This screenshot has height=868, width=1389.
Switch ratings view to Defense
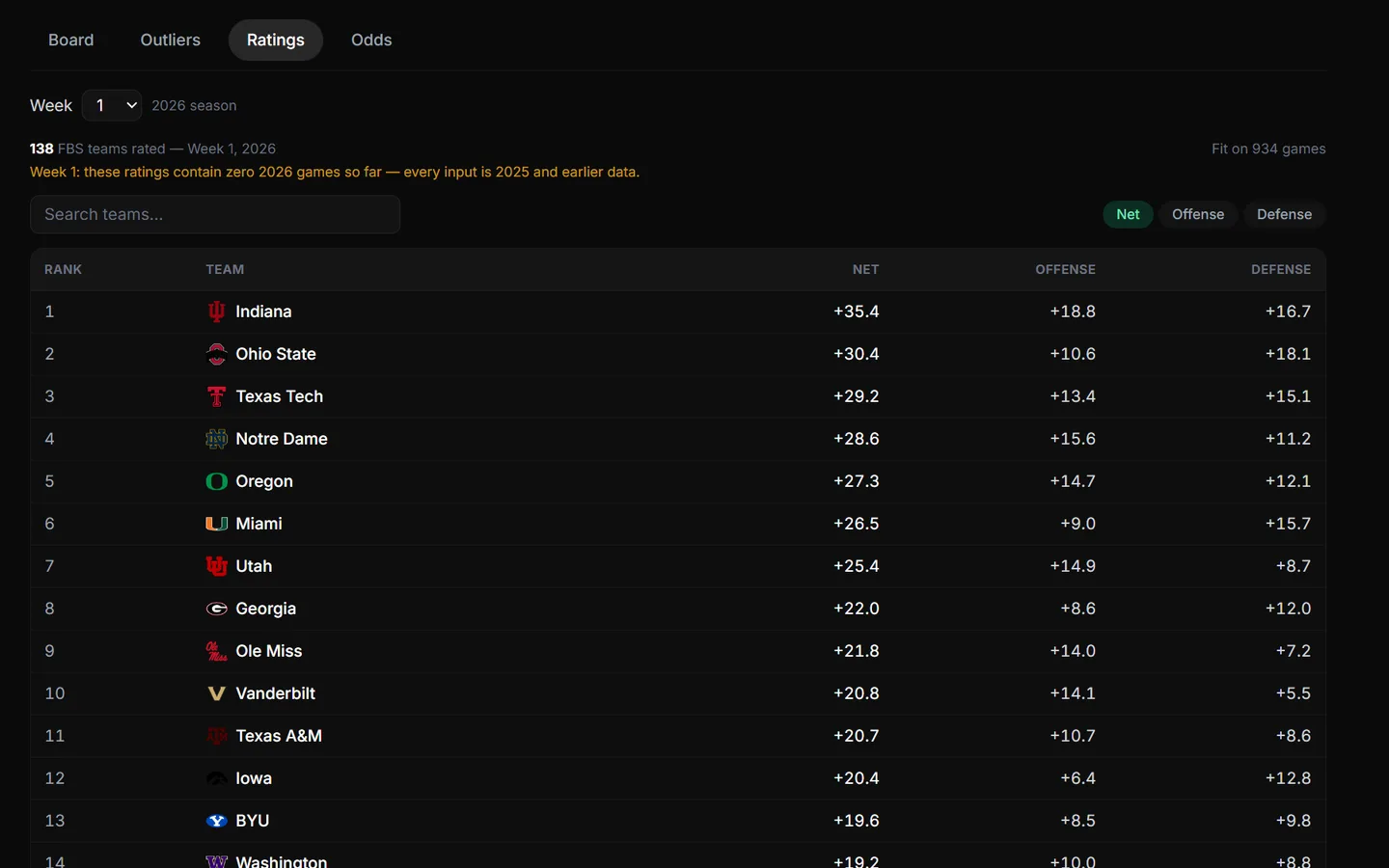pyautogui.click(x=1285, y=214)
